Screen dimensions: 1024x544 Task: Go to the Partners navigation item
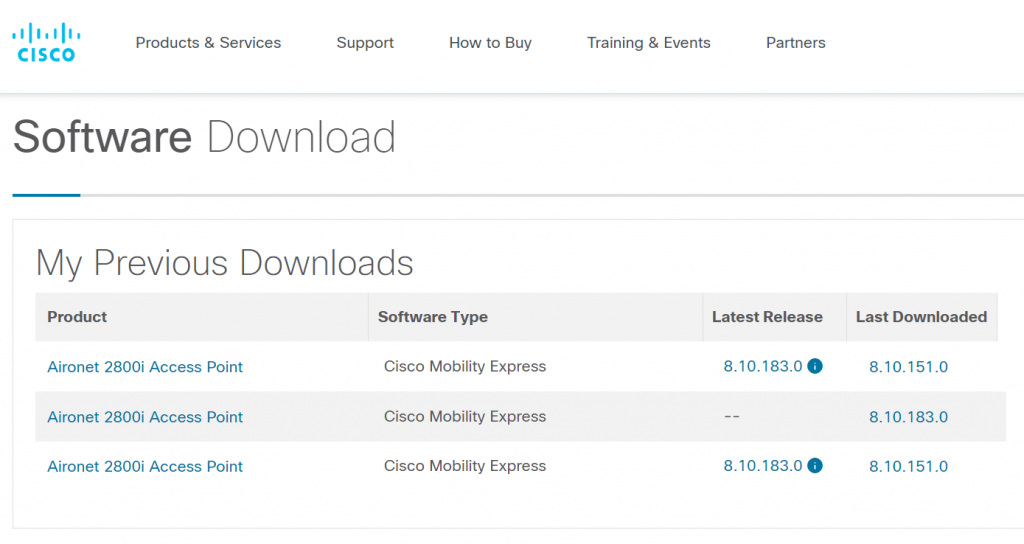coord(795,43)
